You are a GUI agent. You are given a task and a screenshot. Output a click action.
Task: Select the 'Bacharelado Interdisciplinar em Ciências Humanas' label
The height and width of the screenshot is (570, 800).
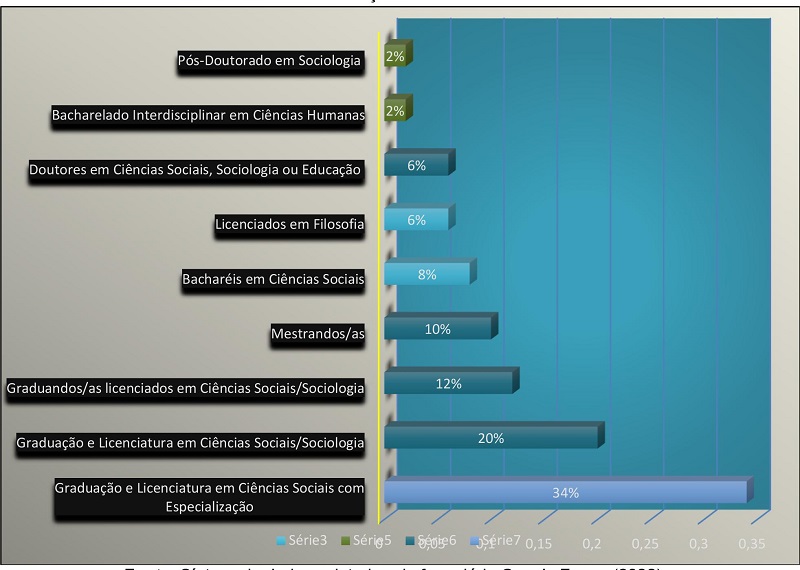(208, 116)
